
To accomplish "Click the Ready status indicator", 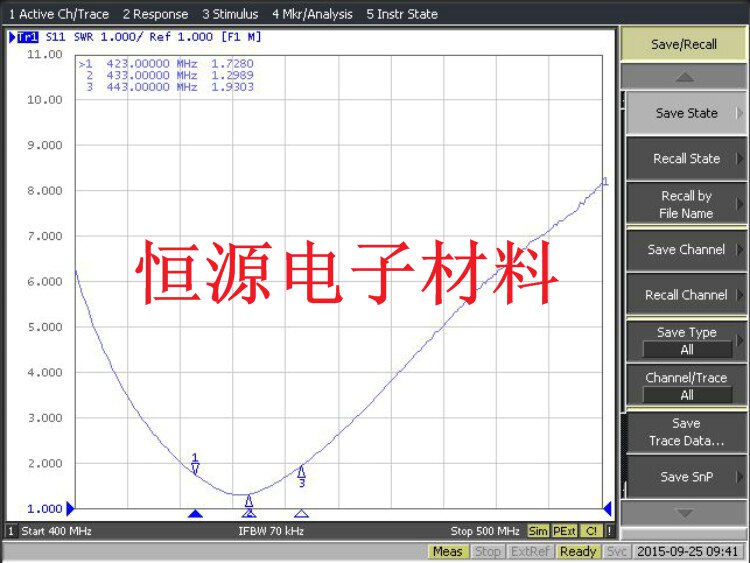I will point(578,552).
